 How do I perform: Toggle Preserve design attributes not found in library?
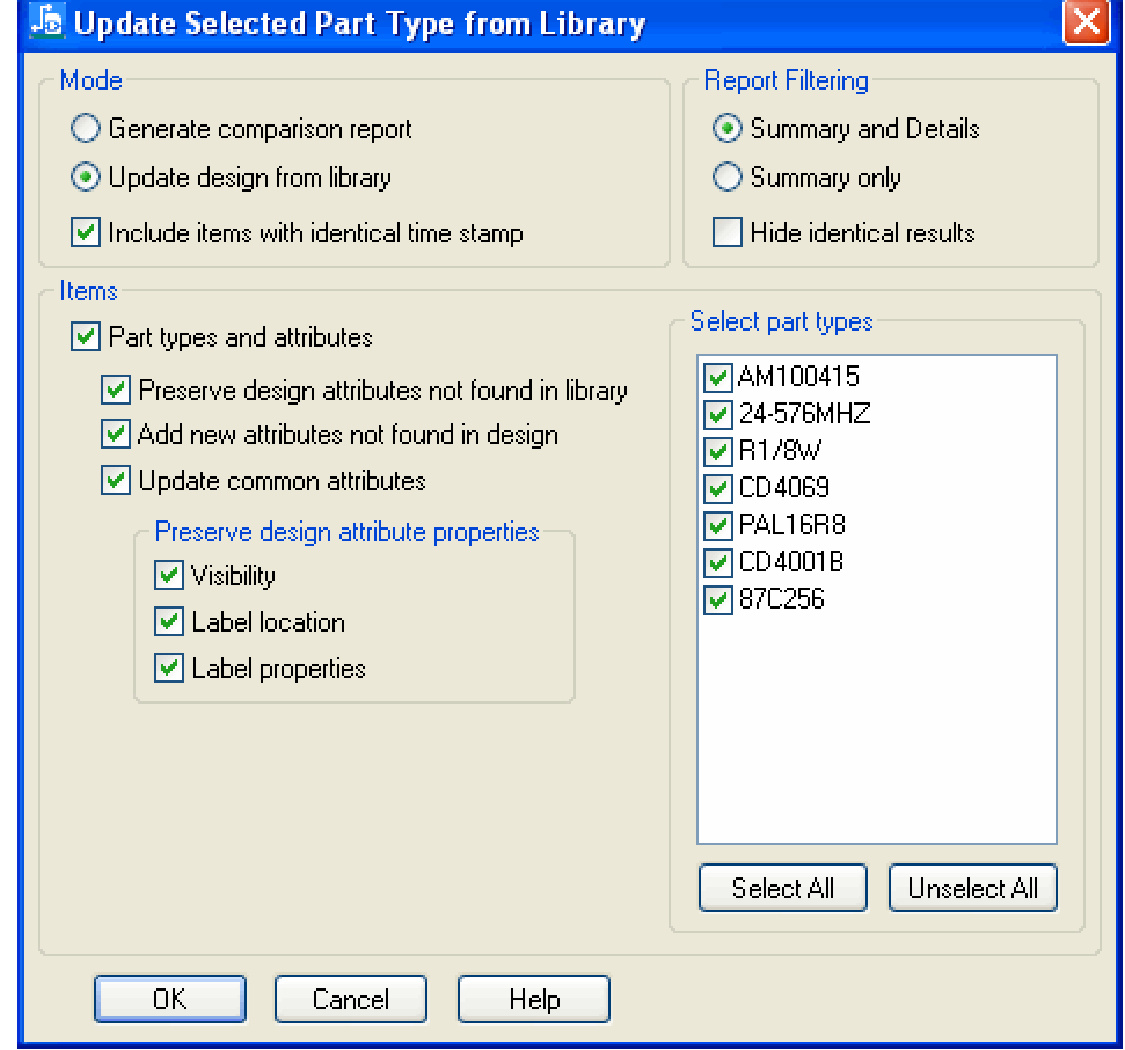(117, 390)
